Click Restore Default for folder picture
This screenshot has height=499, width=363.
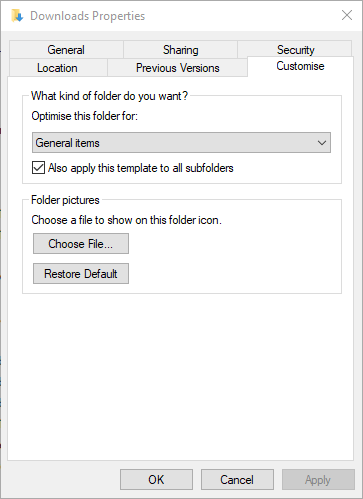81,274
